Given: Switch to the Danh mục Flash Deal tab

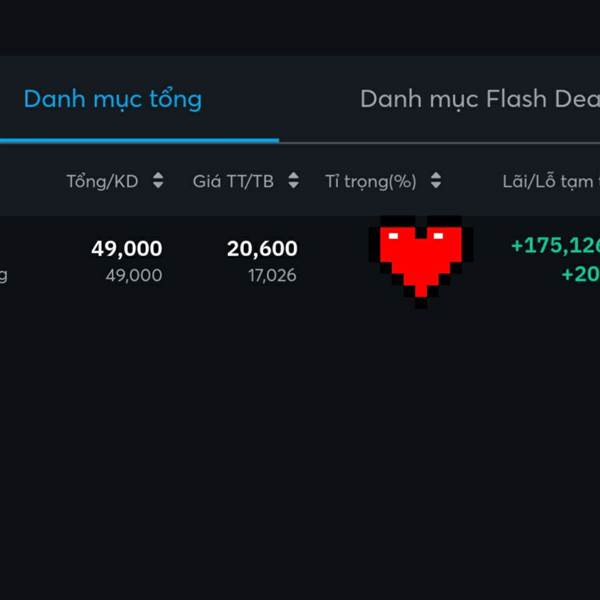Looking at the screenshot, I should (480, 99).
